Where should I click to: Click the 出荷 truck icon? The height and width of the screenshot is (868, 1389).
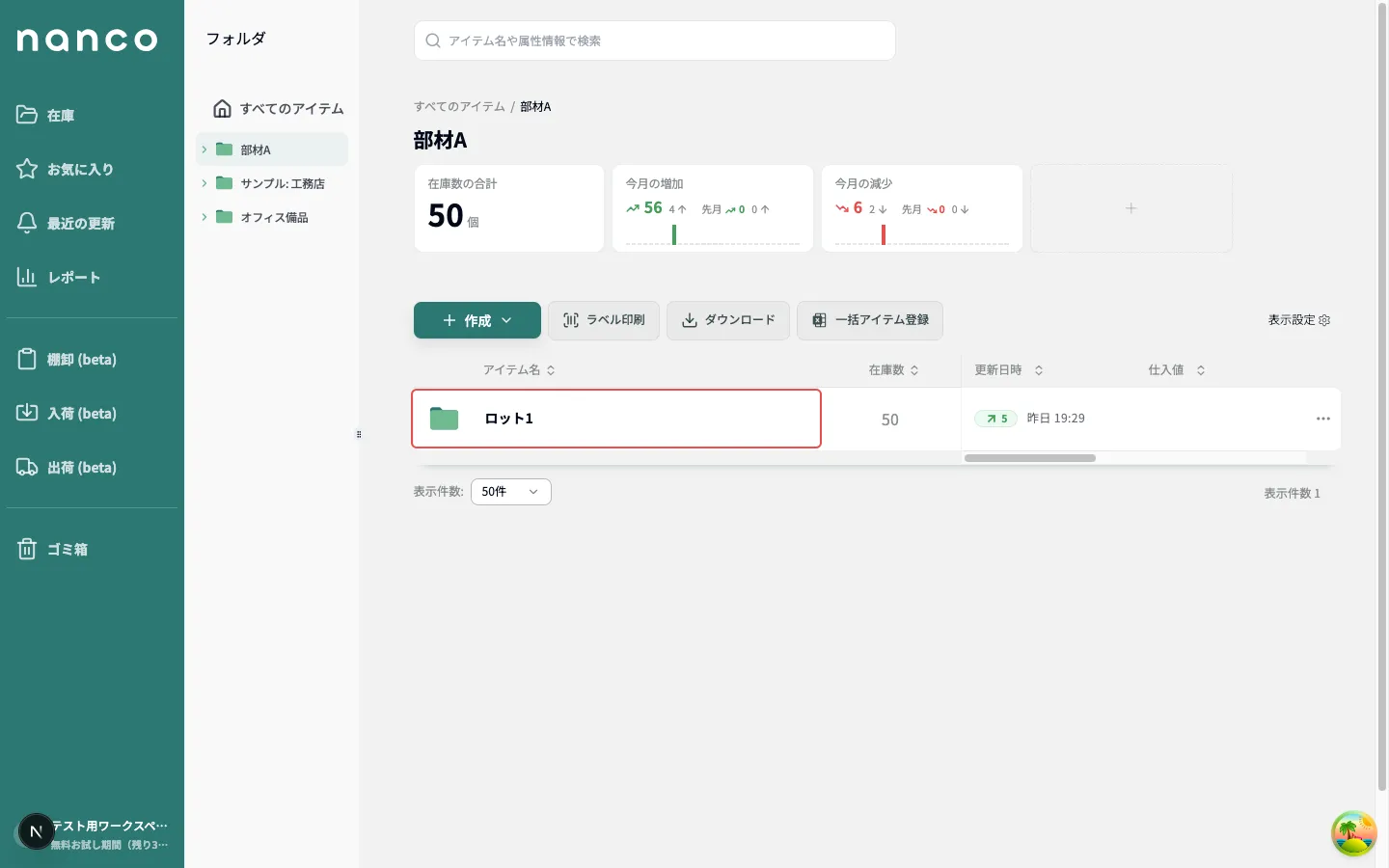27,467
